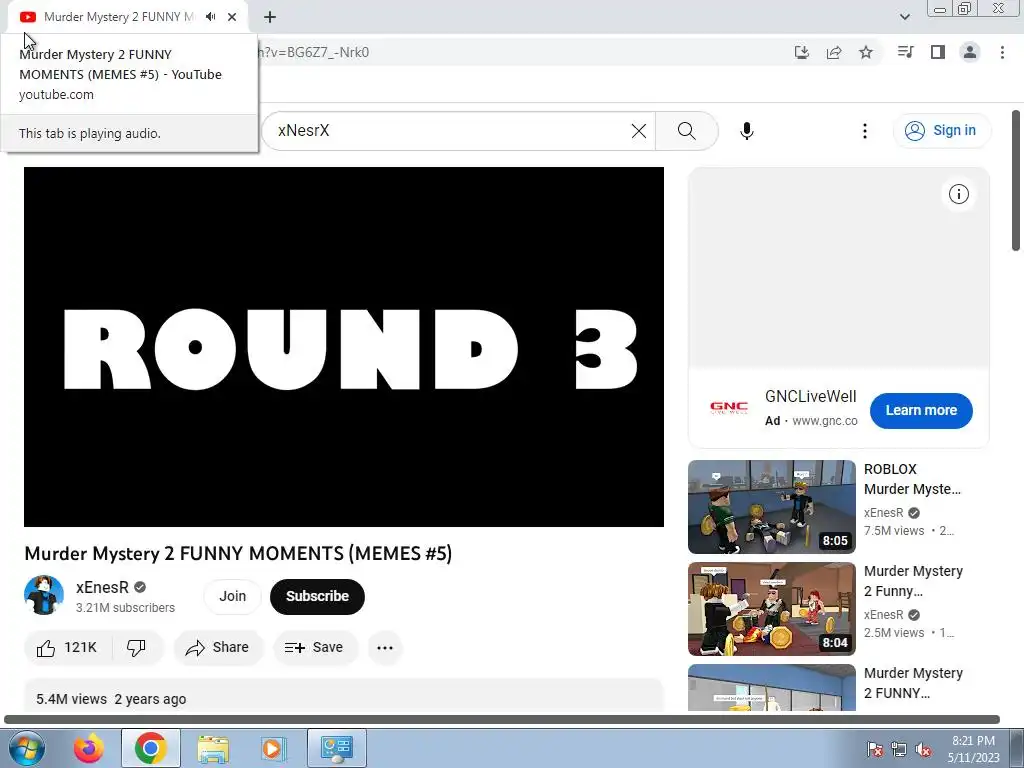This screenshot has height=768, width=1024.
Task: Open the ad info icon
Action: coord(959,194)
